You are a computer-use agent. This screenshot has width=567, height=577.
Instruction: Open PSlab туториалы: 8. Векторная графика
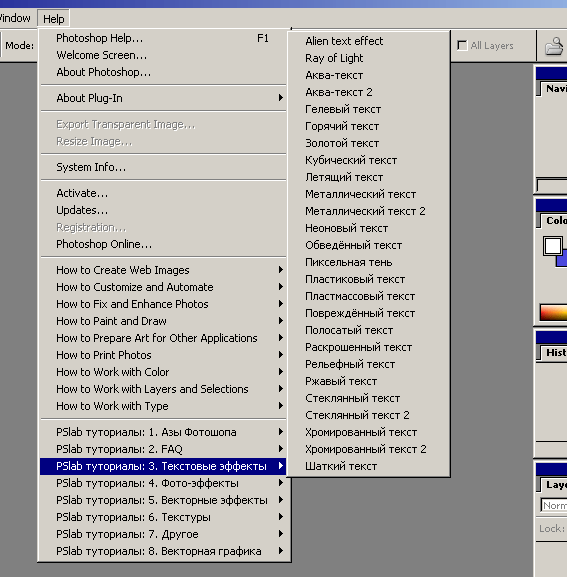163,551
